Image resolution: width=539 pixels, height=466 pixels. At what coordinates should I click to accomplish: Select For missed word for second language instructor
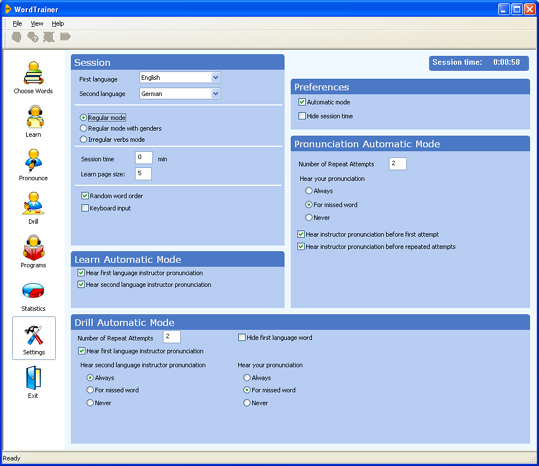(x=90, y=390)
